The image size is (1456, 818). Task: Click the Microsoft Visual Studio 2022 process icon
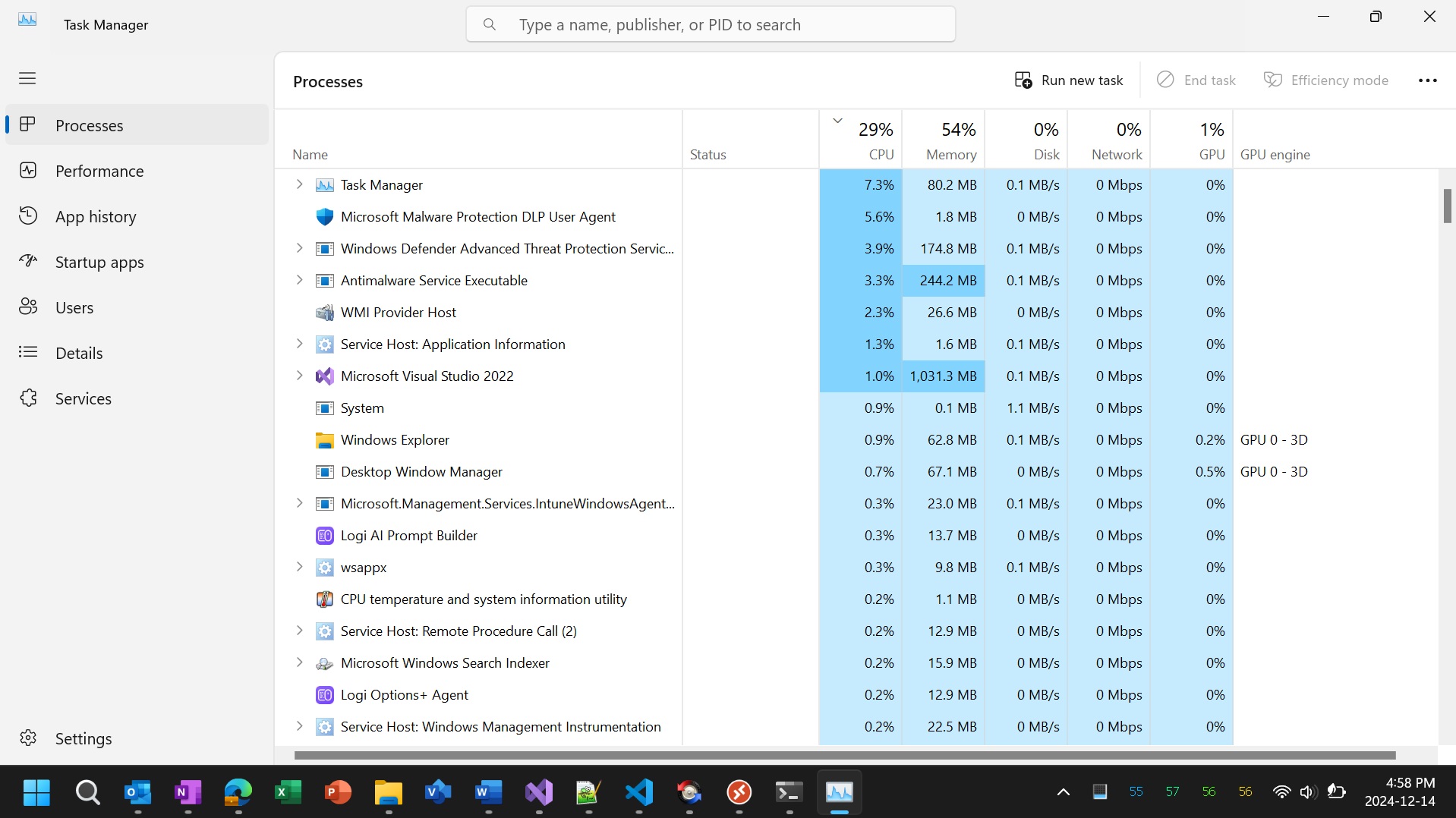324,376
